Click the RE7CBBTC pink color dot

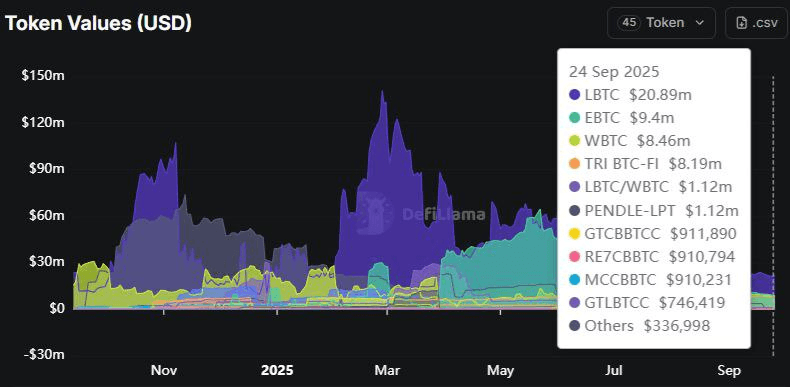(575, 256)
